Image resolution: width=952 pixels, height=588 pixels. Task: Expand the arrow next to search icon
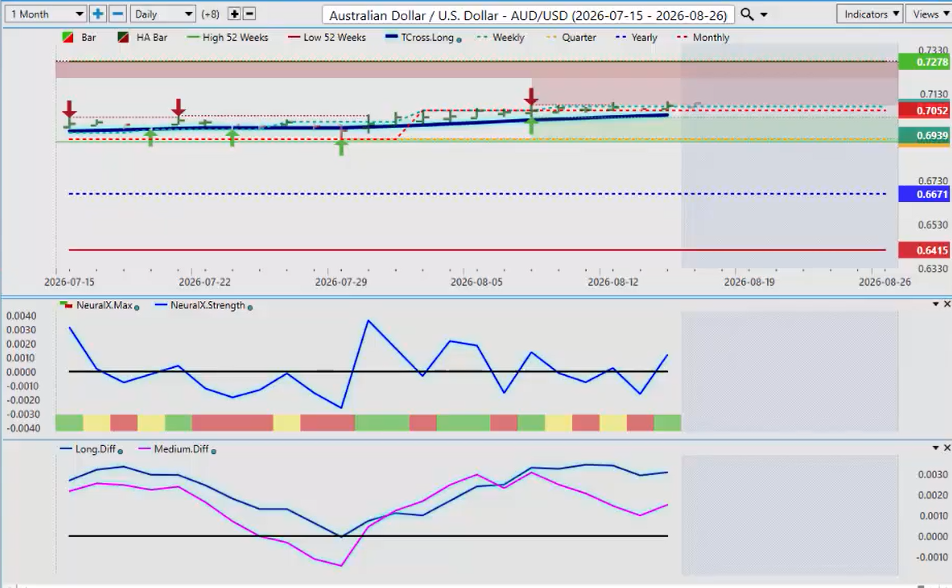coord(764,15)
